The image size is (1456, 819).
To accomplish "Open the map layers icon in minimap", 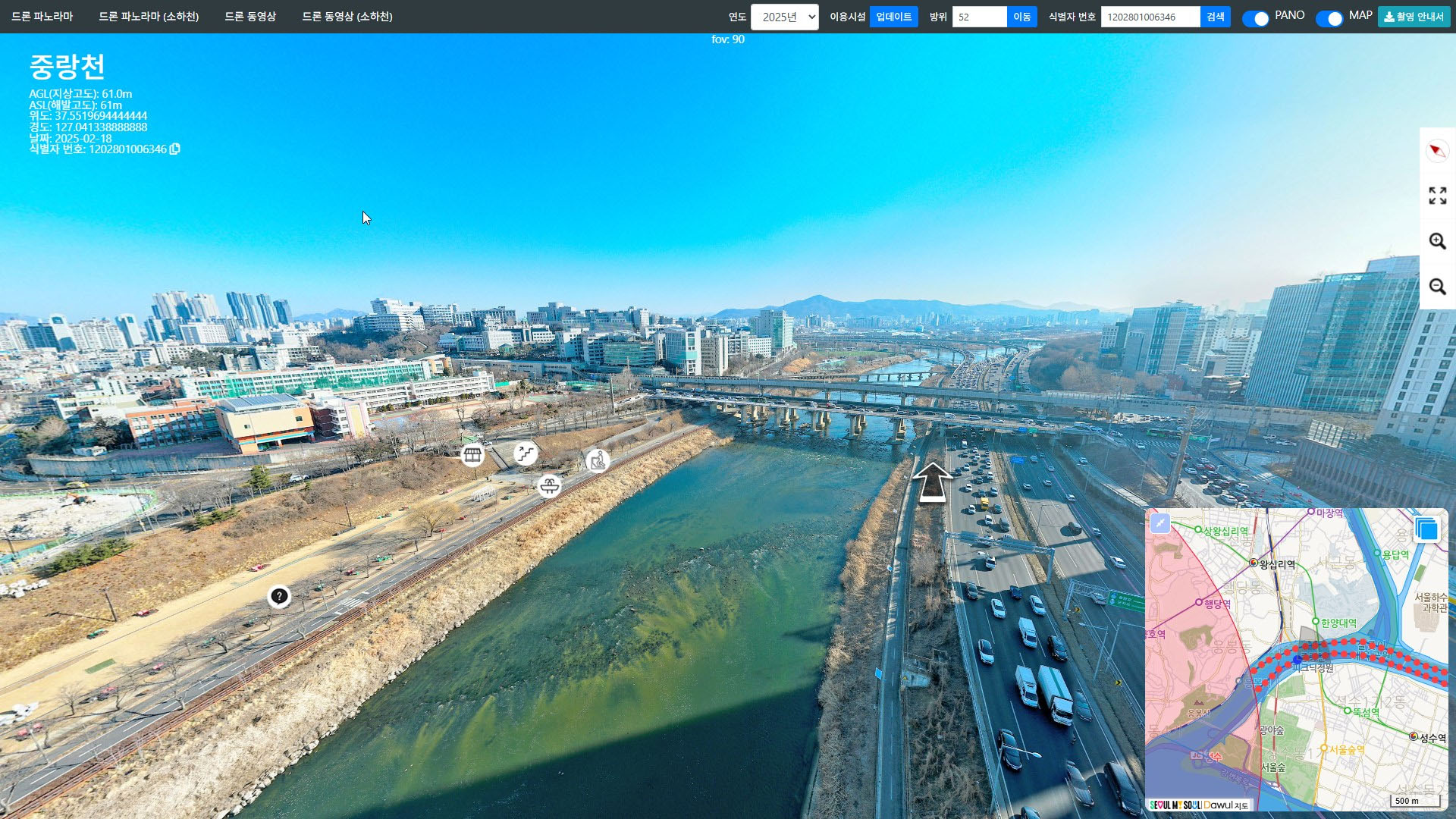I will (1426, 529).
